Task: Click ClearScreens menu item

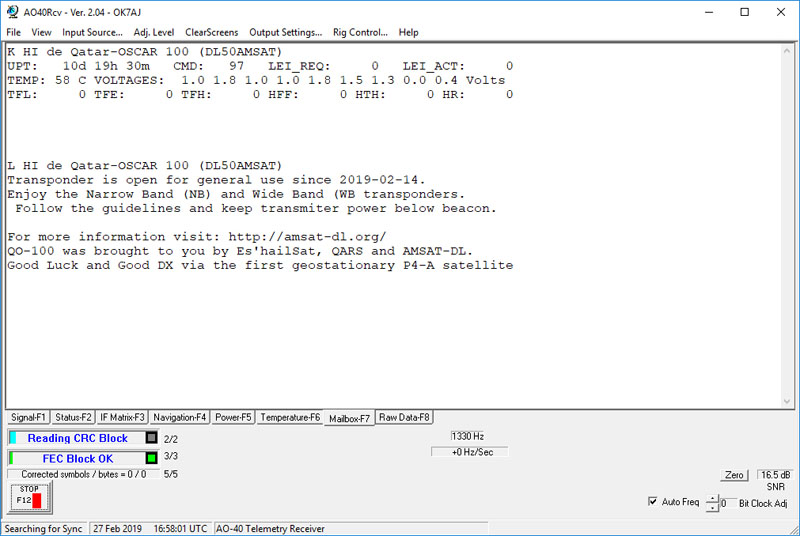Action: (211, 32)
